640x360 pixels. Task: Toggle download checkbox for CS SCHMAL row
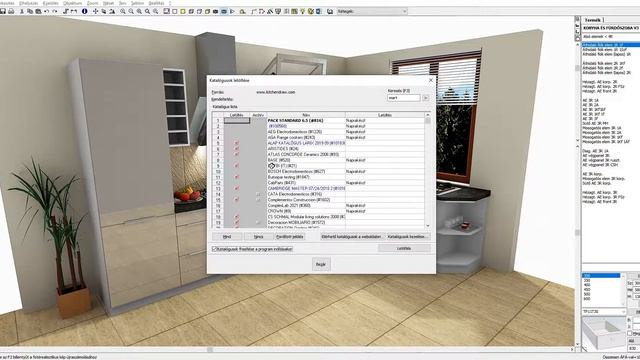(x=237, y=217)
